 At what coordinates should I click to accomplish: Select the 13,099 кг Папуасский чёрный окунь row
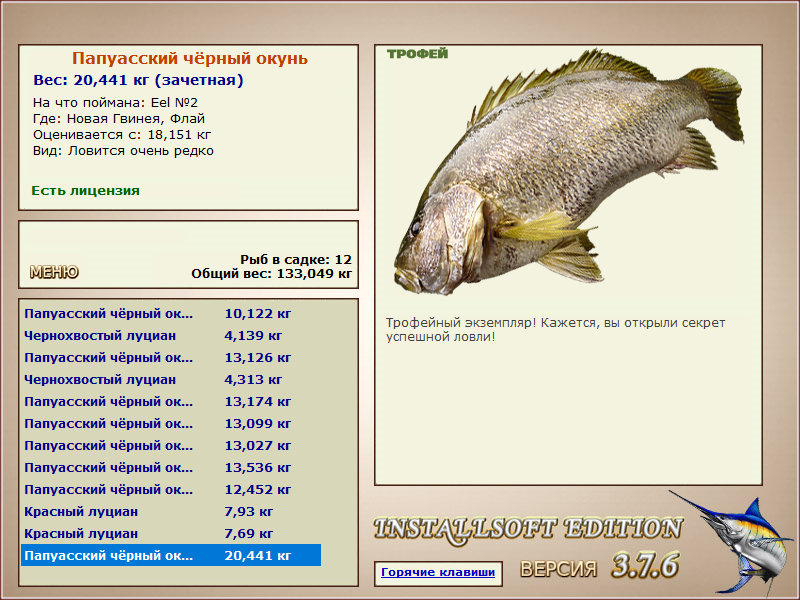(x=171, y=423)
